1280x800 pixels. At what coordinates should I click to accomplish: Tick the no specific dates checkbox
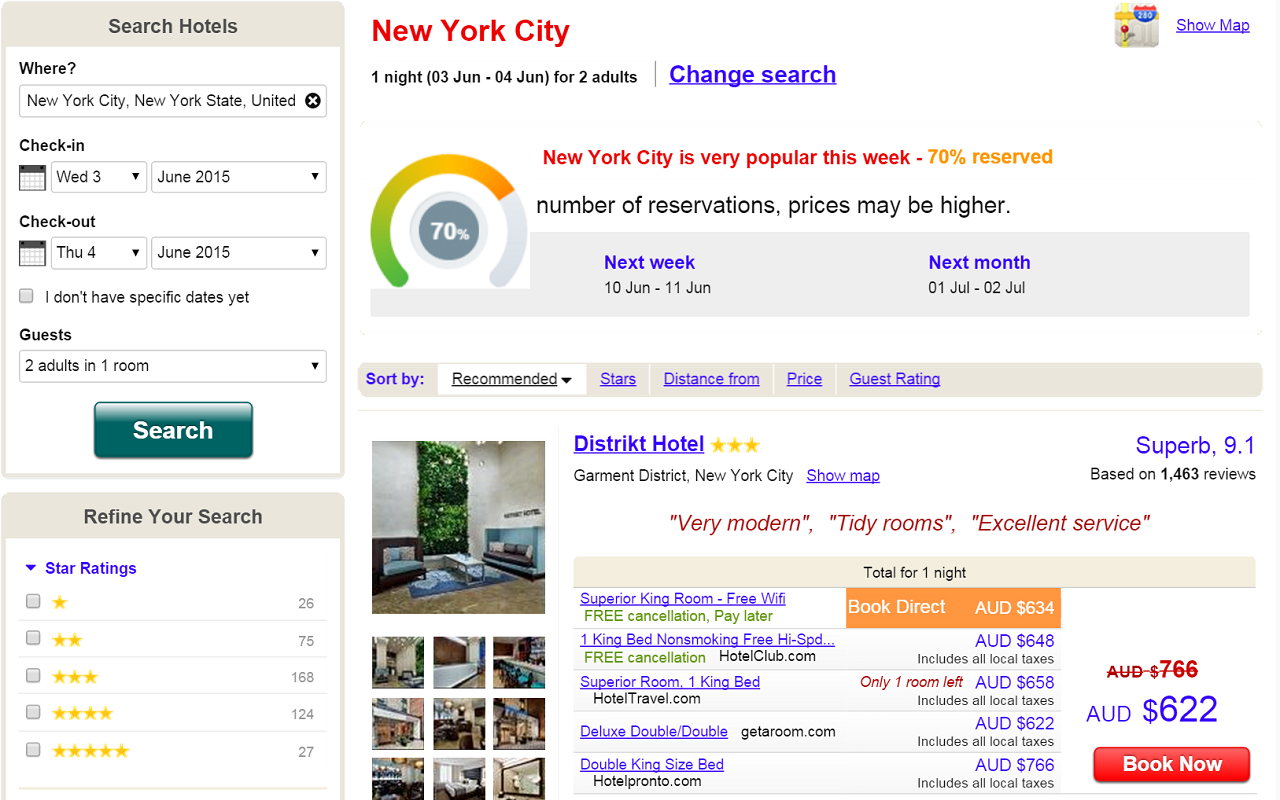(x=27, y=296)
